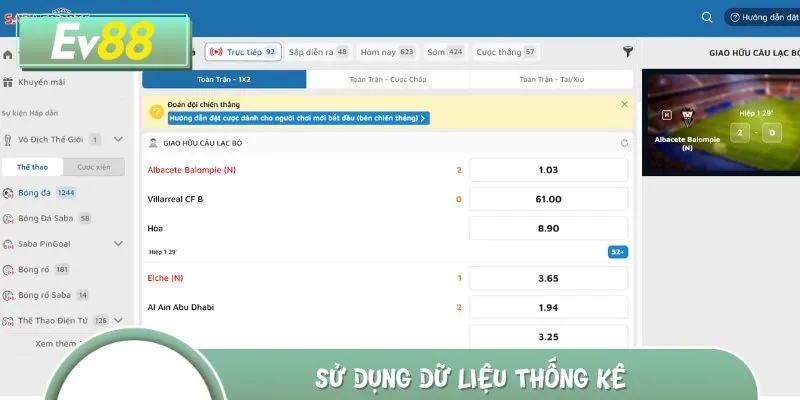The height and width of the screenshot is (400, 800).
Task: Click the yellow question mark hint icon
Action: tap(157, 112)
